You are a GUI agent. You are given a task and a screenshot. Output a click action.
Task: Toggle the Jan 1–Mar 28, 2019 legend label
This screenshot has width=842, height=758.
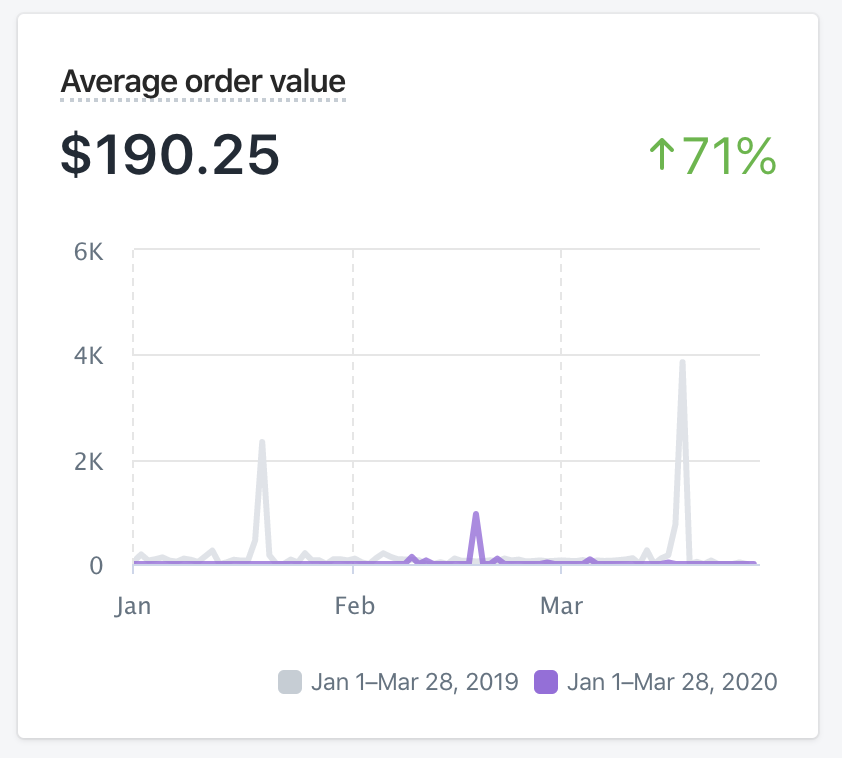coord(414,683)
